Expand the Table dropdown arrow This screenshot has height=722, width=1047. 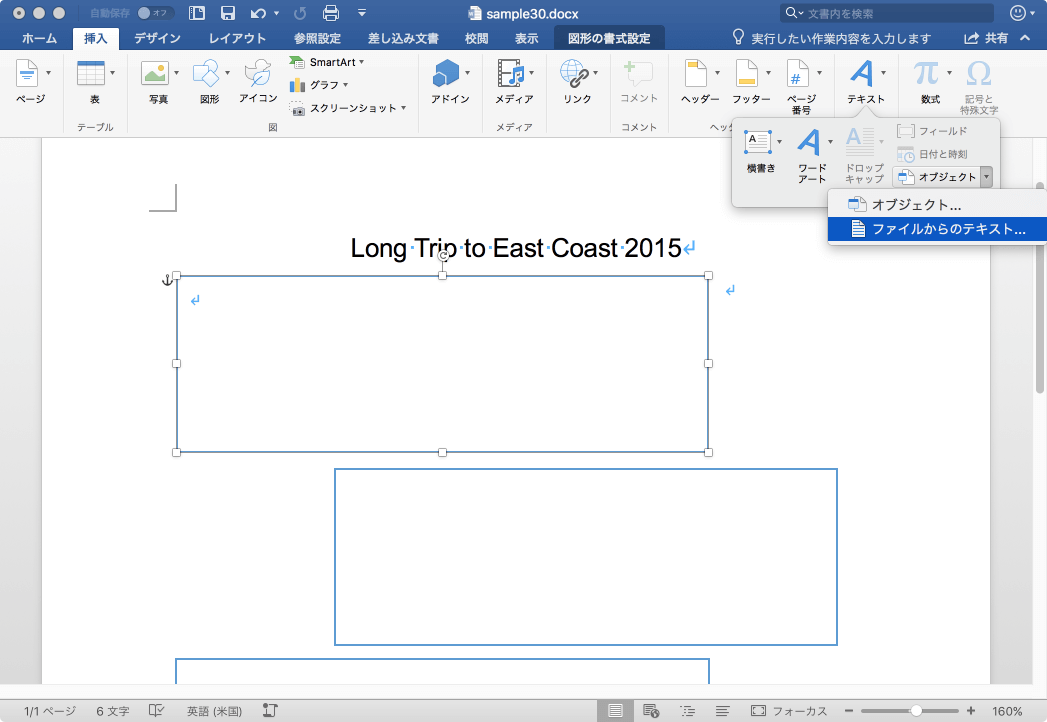coord(112,72)
